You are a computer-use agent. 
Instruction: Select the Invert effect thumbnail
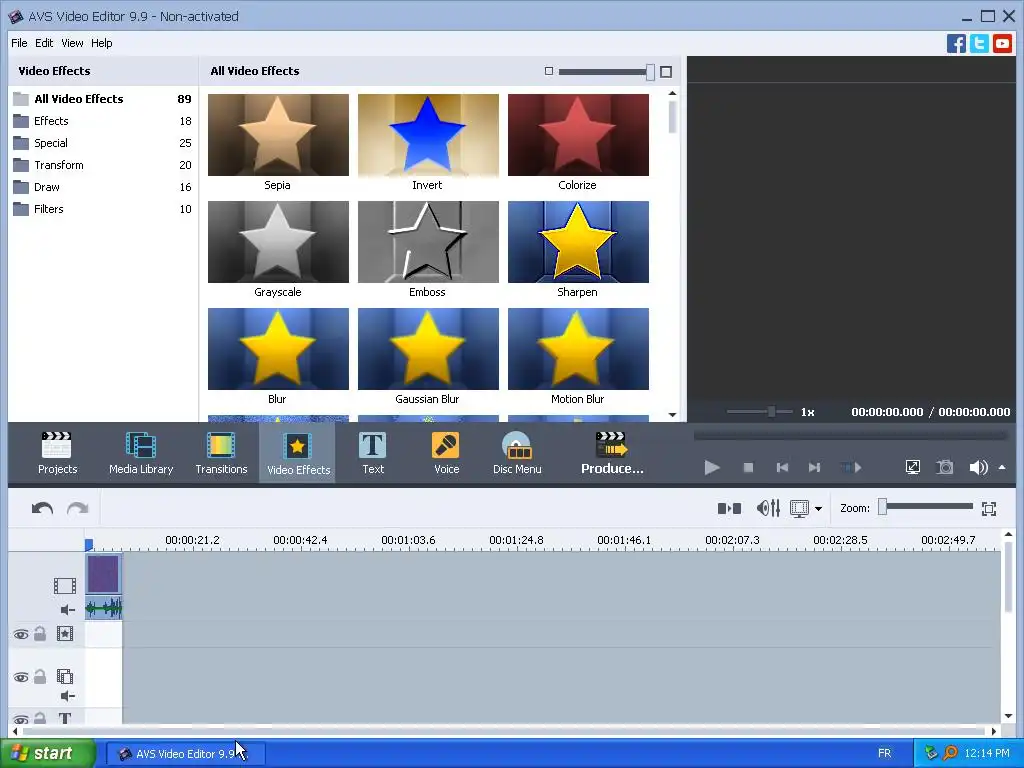coord(428,135)
